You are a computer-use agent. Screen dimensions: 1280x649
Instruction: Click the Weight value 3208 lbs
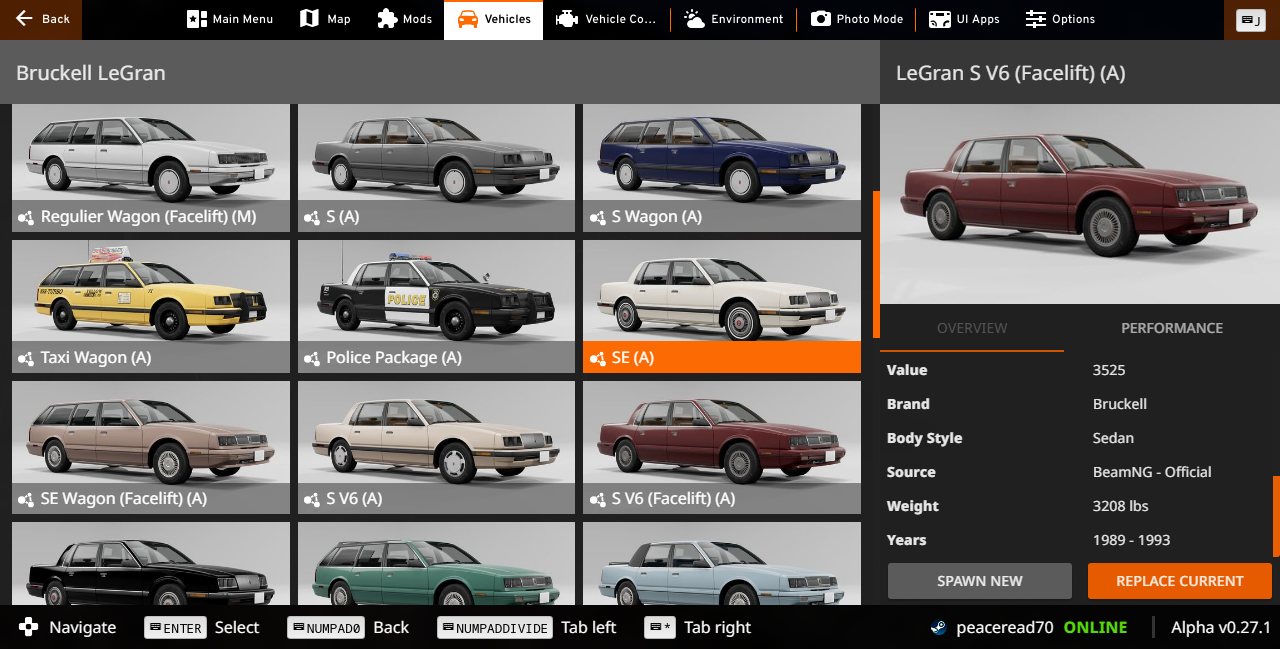[1121, 506]
